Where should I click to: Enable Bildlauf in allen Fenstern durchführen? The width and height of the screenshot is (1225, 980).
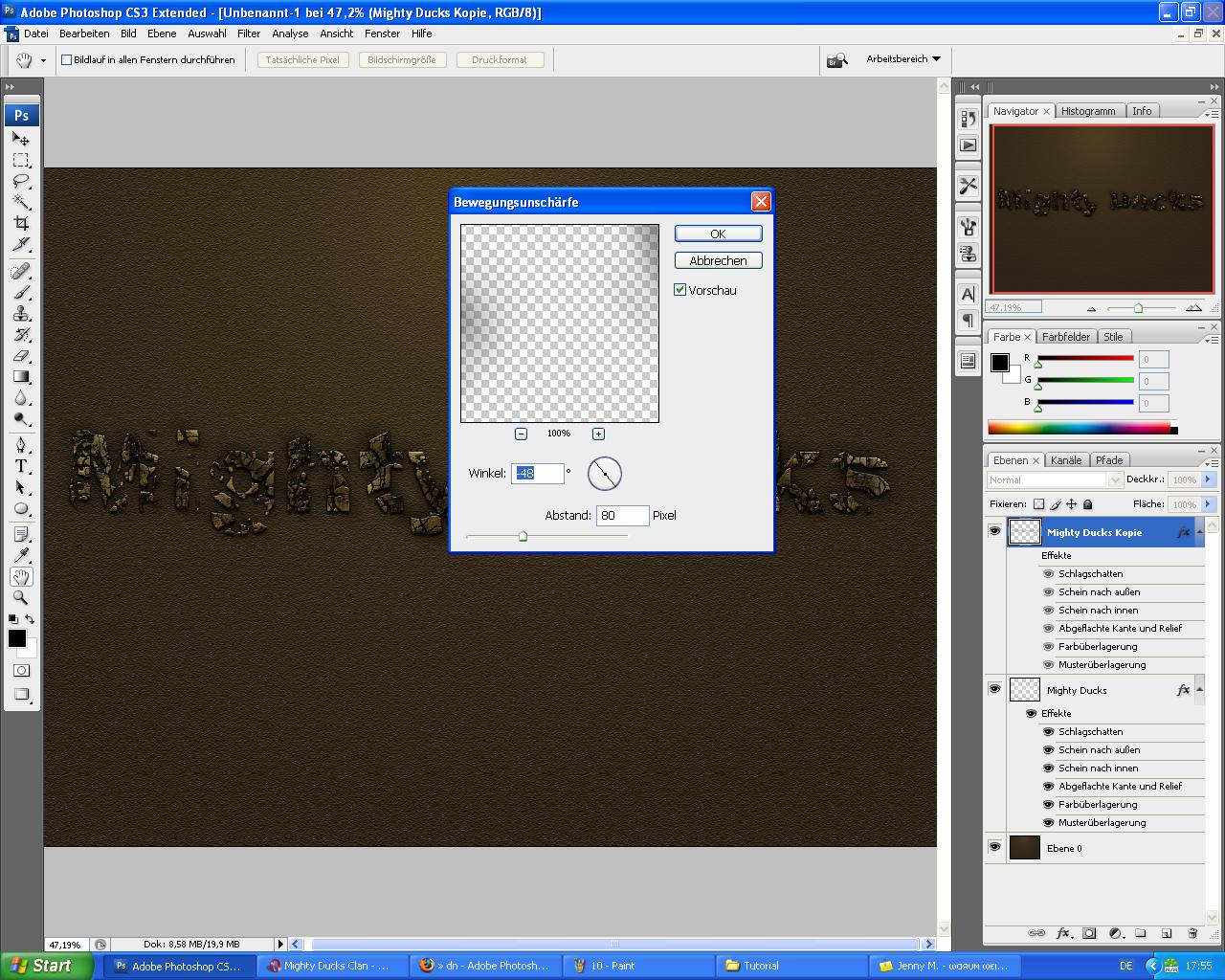tap(67, 59)
